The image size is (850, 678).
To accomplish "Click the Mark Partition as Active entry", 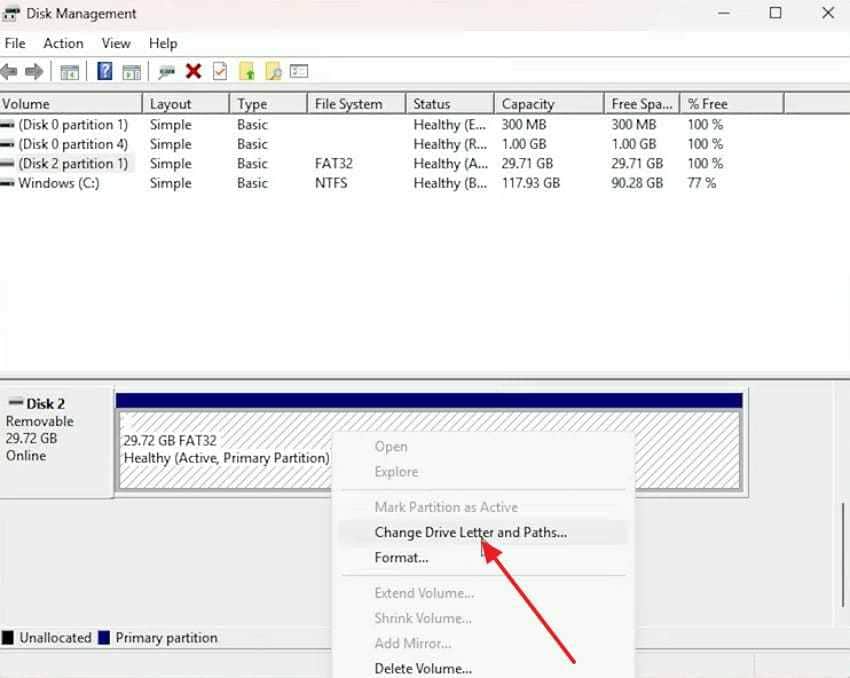I will pyautogui.click(x=482, y=507).
